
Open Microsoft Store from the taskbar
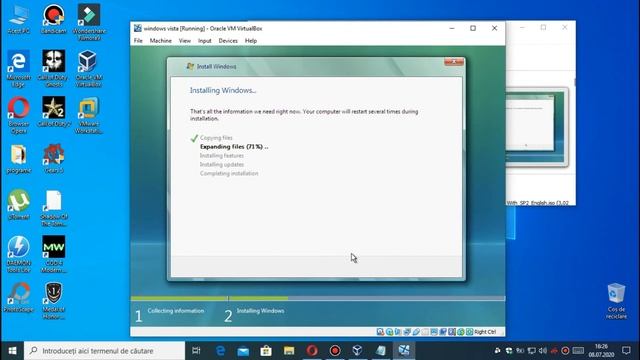pyautogui.click(x=266, y=351)
